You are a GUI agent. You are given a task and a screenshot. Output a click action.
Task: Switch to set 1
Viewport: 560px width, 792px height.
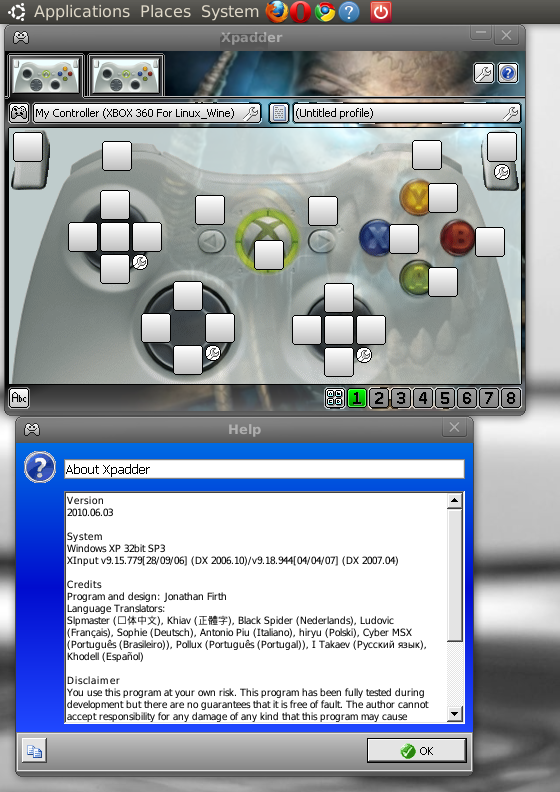pos(357,398)
